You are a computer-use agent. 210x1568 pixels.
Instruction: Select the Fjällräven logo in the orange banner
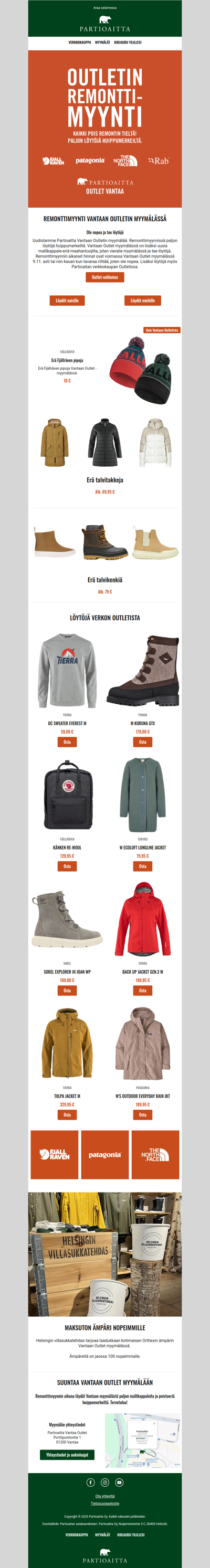[x=54, y=160]
